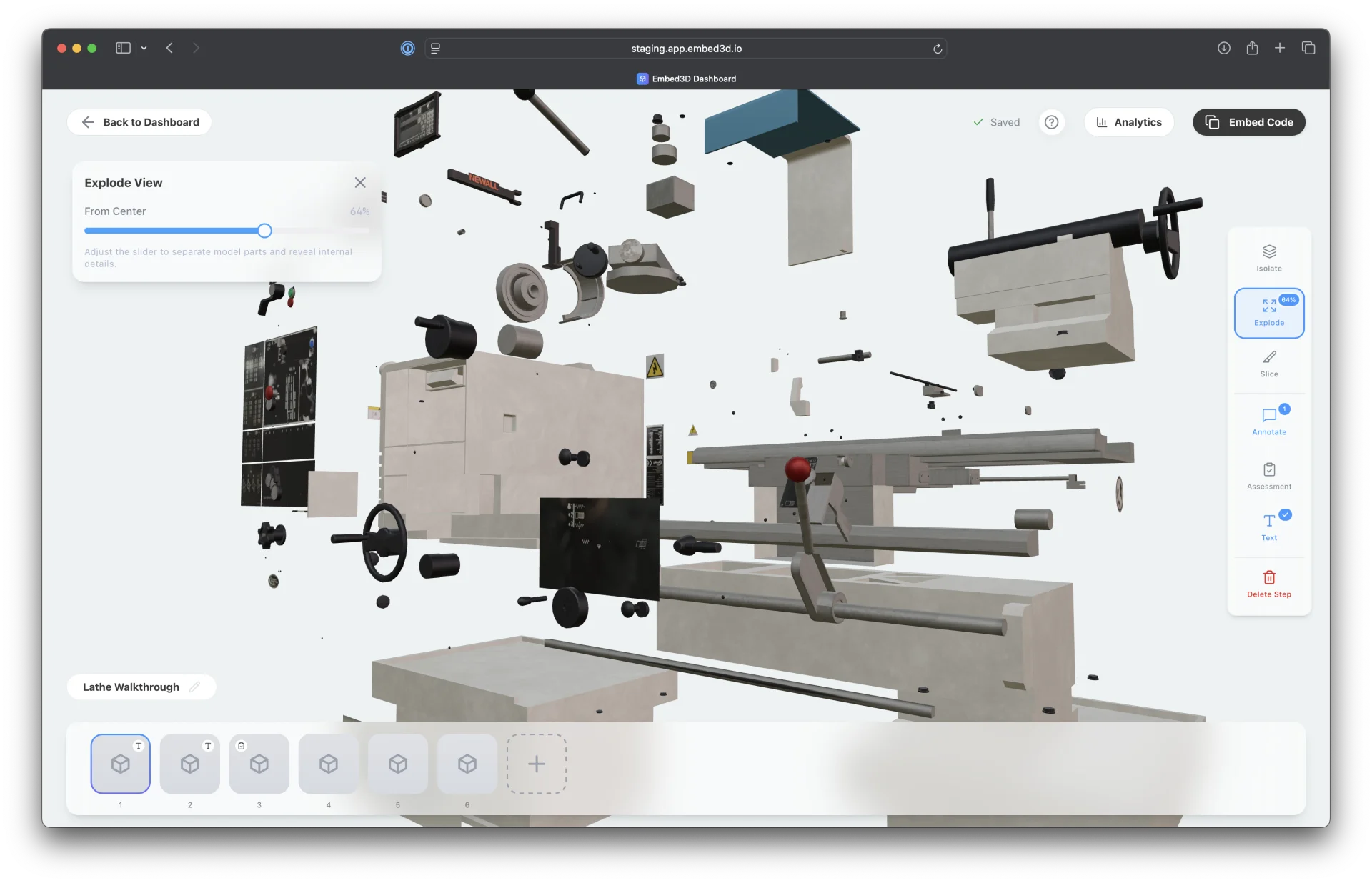Toggle the reader view icon in the address bar

point(435,48)
